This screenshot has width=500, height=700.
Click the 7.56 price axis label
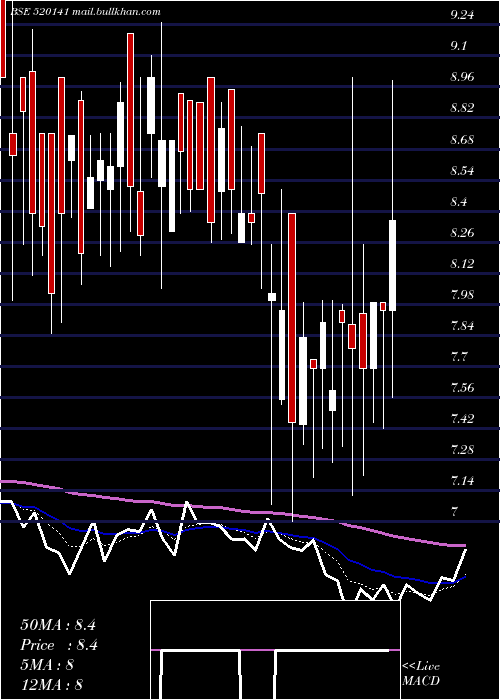click(x=462, y=388)
